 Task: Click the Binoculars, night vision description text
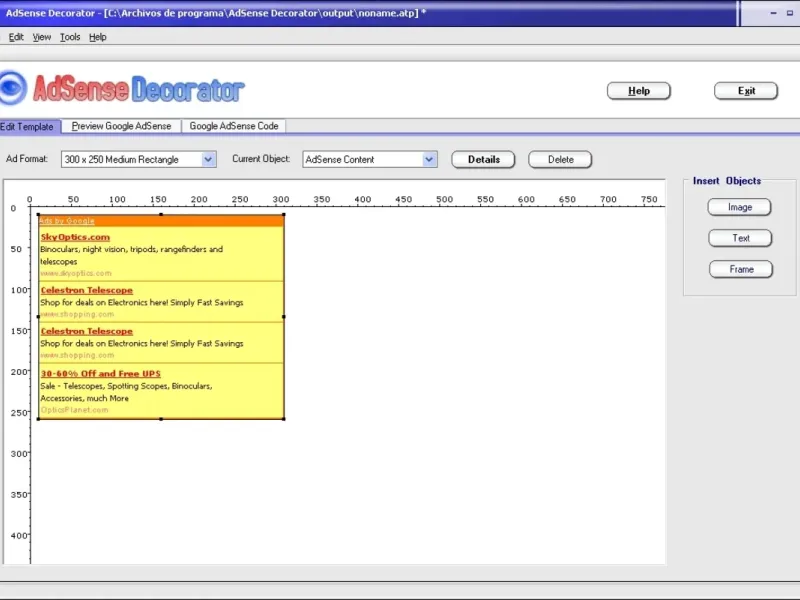tap(132, 255)
